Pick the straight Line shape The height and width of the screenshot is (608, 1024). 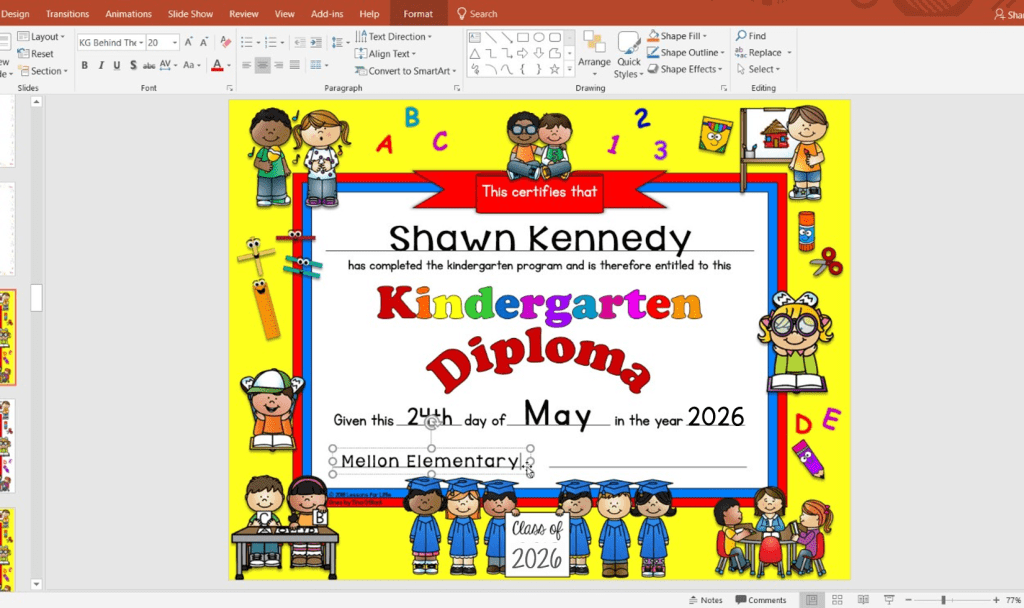tap(490, 37)
